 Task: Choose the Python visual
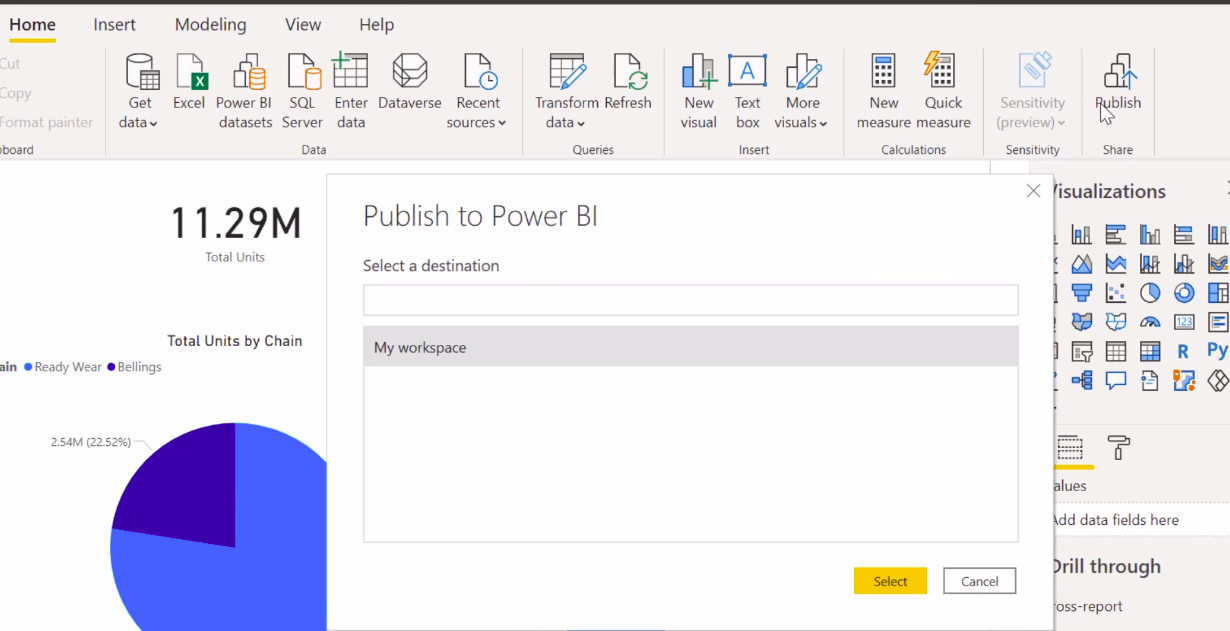pos(1217,351)
